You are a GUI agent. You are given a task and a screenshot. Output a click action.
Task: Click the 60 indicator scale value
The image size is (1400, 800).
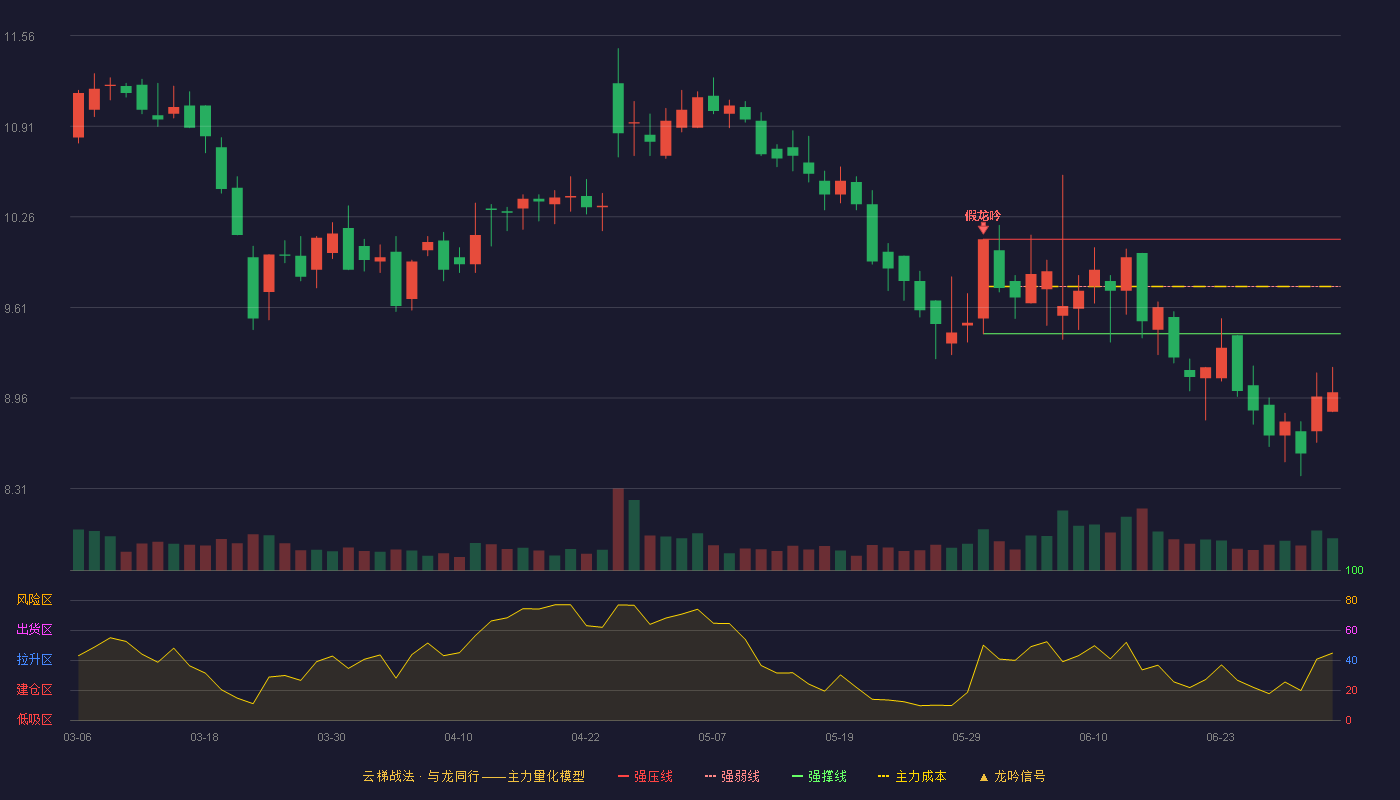pos(1351,630)
